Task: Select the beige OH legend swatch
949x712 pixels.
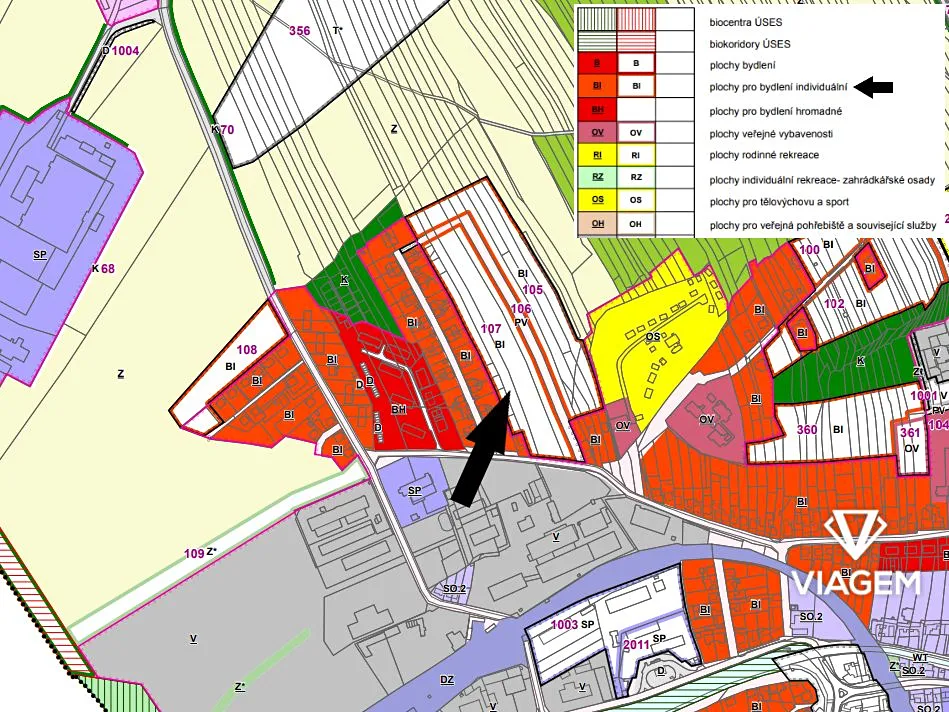Action: (x=597, y=223)
